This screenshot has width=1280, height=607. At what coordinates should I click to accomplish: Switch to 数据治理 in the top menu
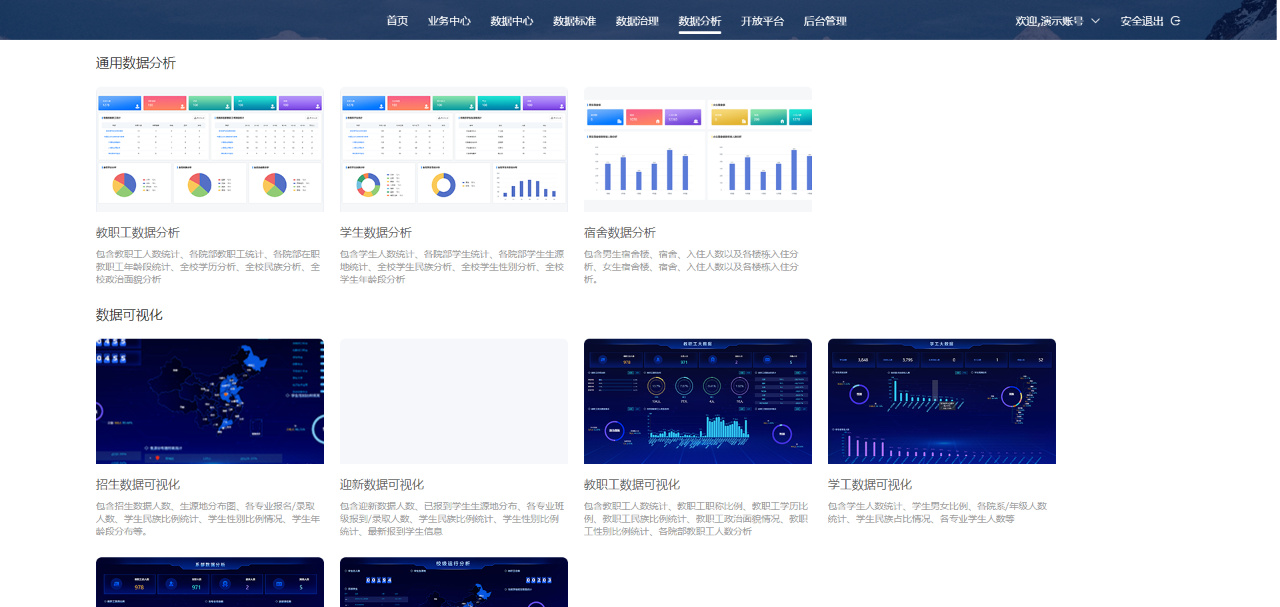(637, 21)
